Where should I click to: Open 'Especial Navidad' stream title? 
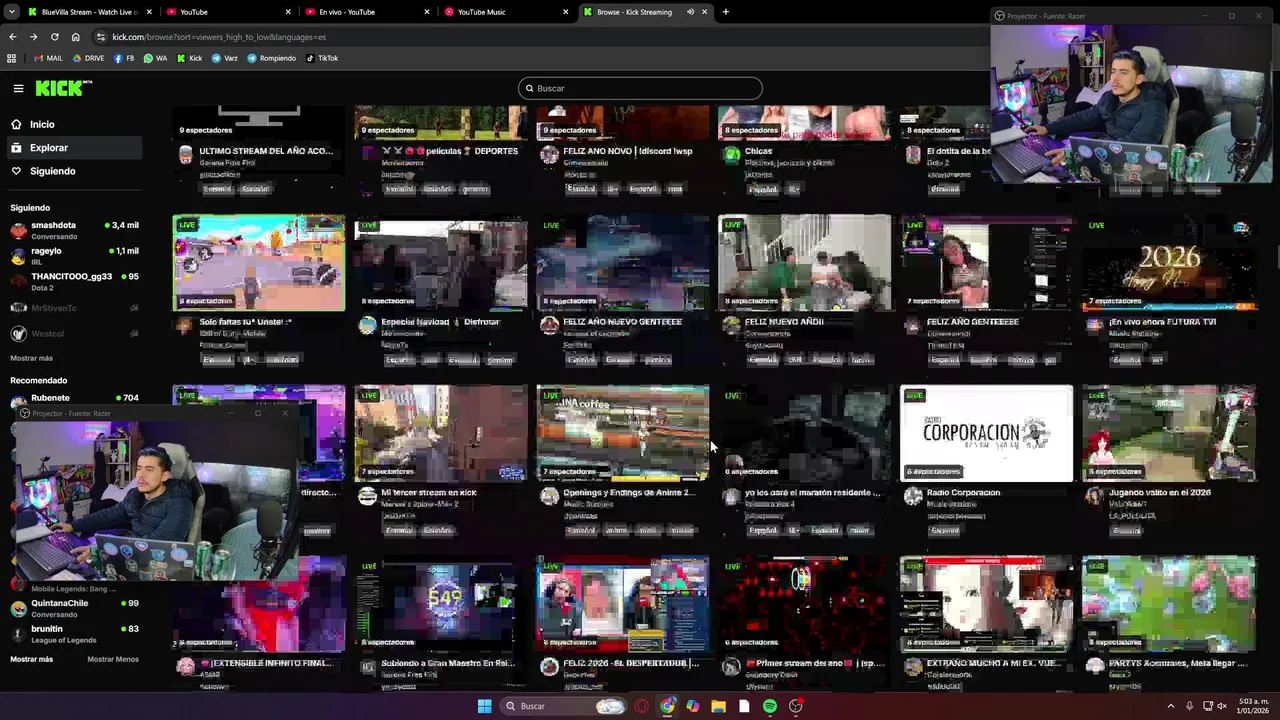pos(439,322)
